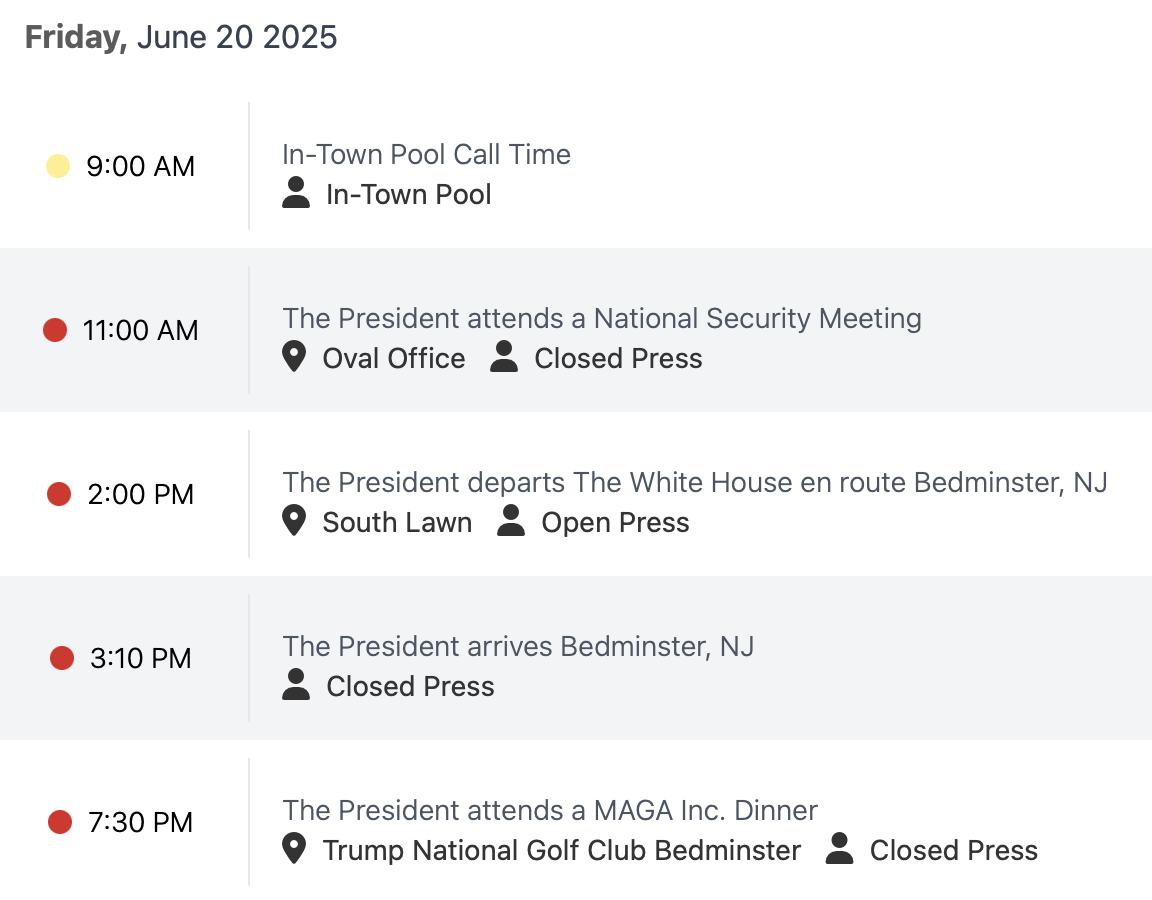Click the yellow dot beside 9:00 AM
The width and height of the screenshot is (1152, 900).
coord(58,166)
